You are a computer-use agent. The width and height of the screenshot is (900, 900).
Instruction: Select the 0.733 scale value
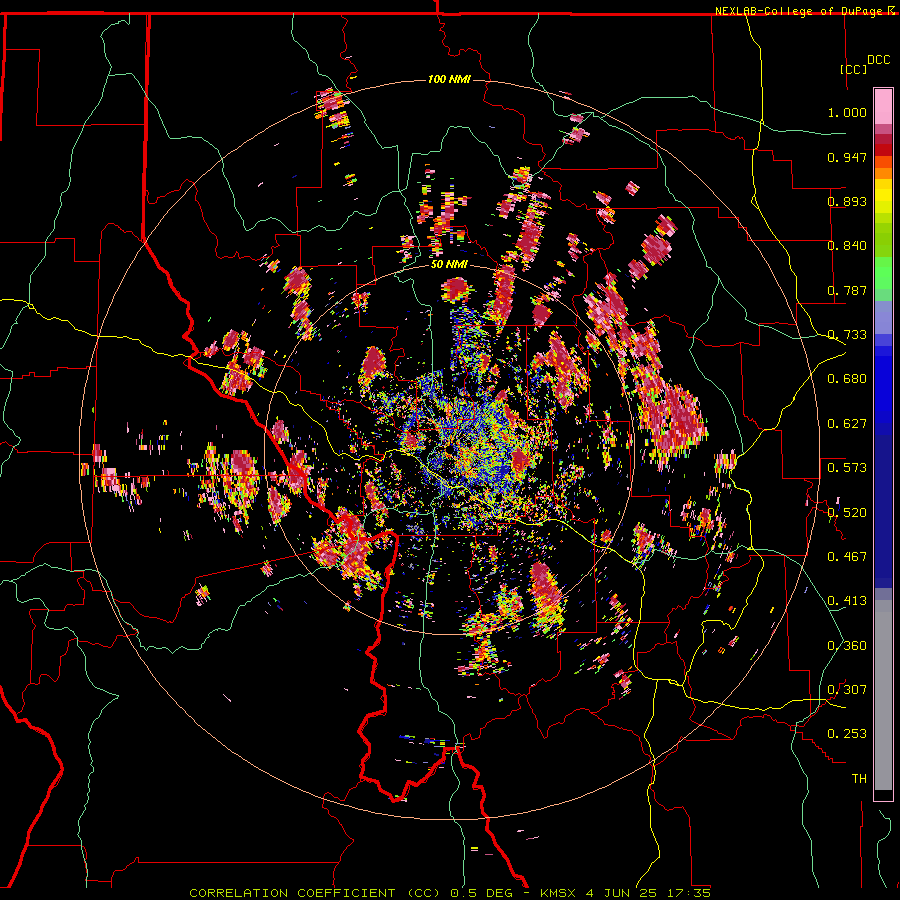[x=847, y=335]
